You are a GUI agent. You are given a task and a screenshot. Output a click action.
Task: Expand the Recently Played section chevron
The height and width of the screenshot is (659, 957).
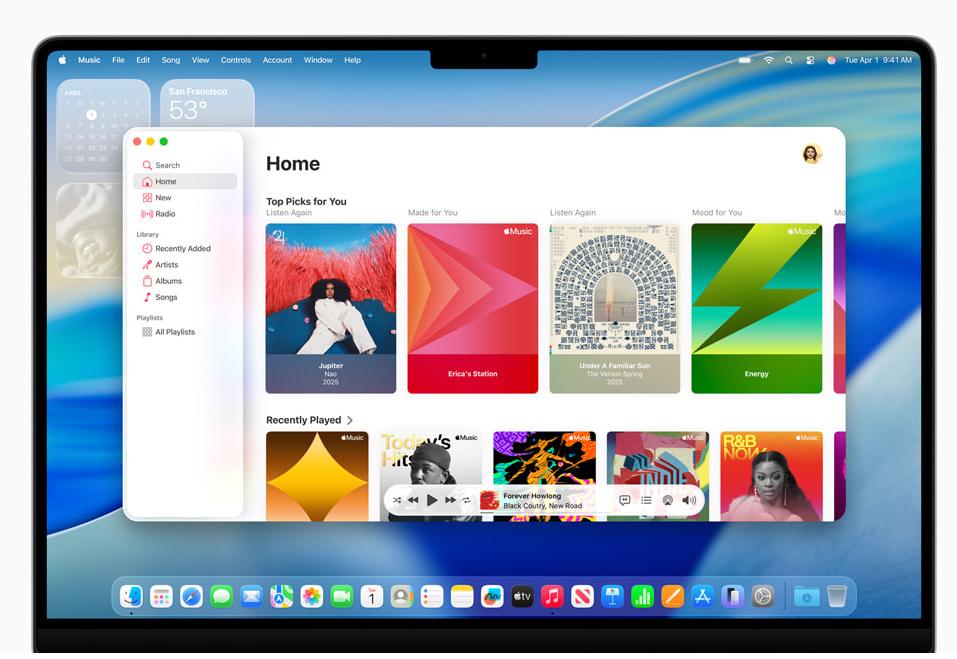(x=350, y=420)
